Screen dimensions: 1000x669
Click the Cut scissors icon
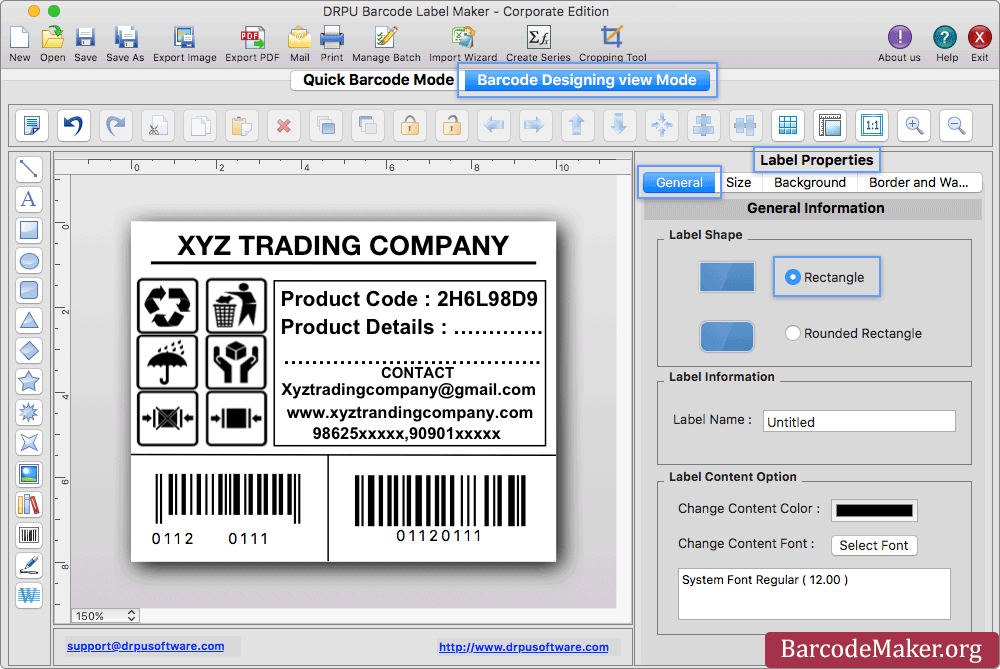(158, 125)
